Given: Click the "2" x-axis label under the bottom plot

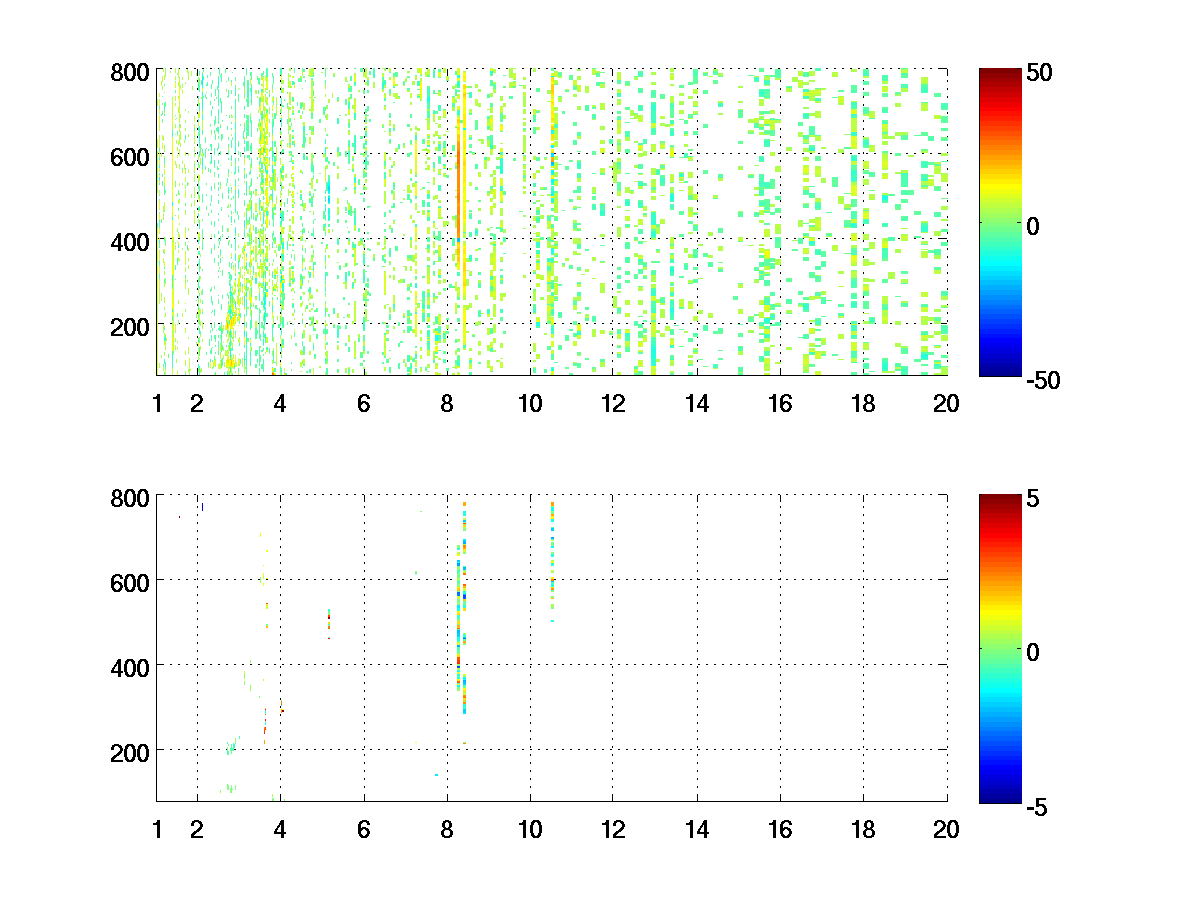Looking at the screenshot, I should [x=197, y=829].
